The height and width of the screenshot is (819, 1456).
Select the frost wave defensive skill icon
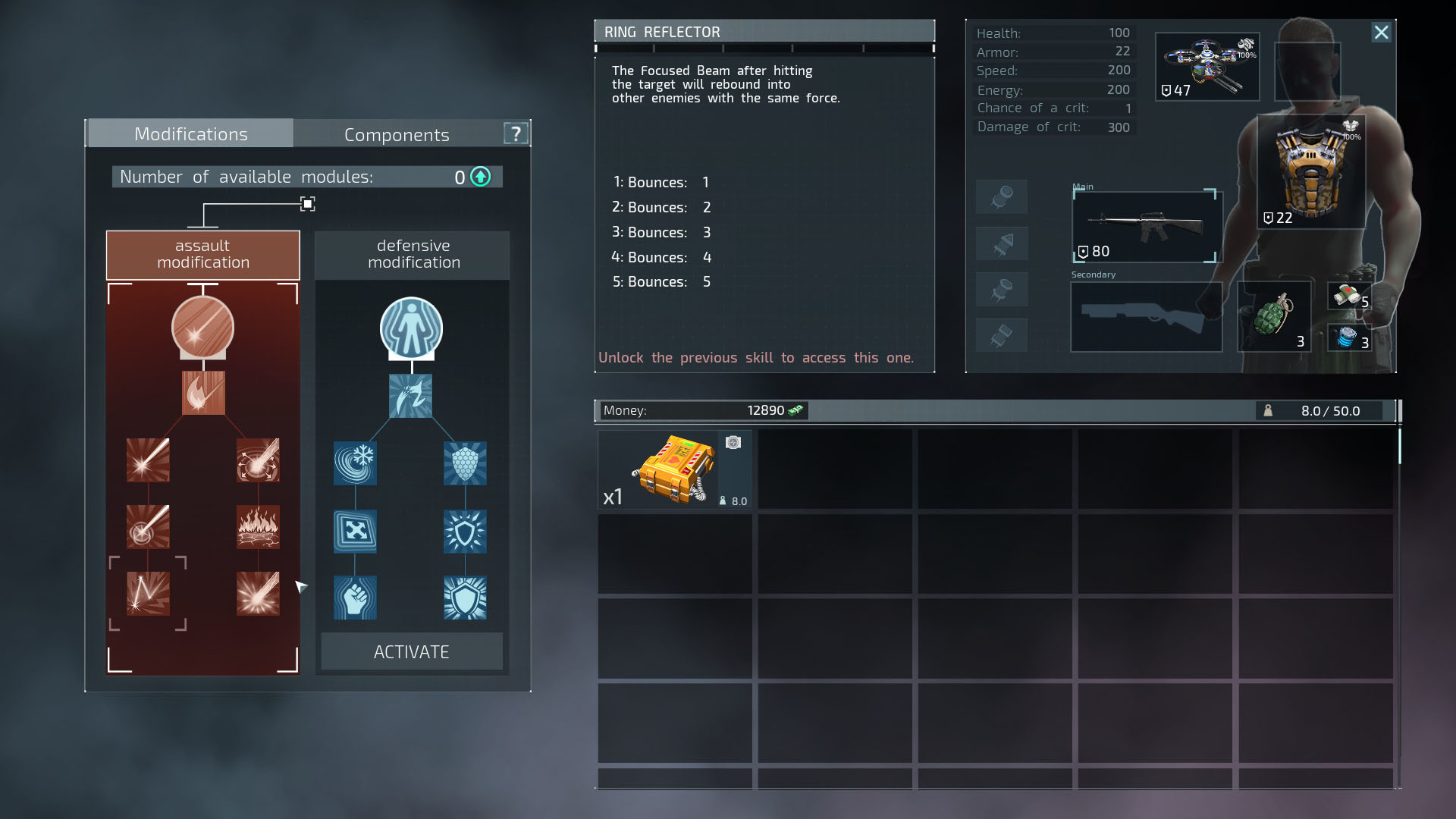pos(355,463)
